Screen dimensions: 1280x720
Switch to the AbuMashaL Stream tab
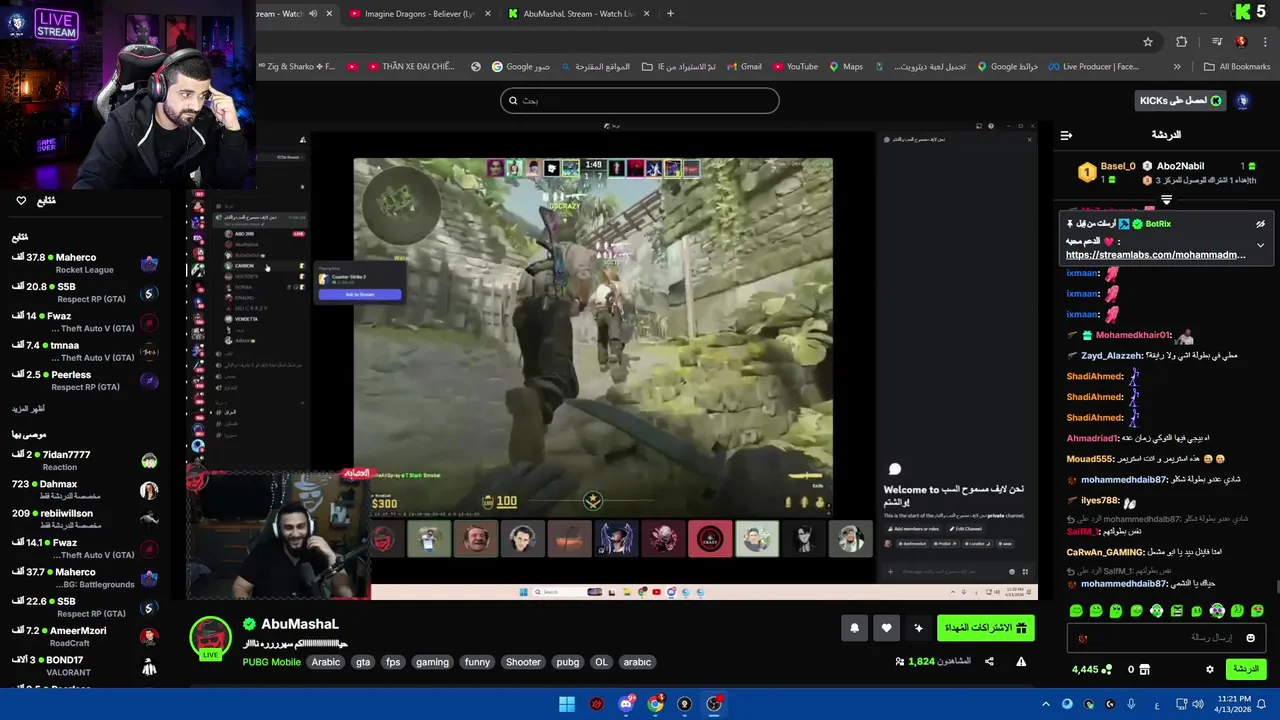pyautogui.click(x=578, y=14)
